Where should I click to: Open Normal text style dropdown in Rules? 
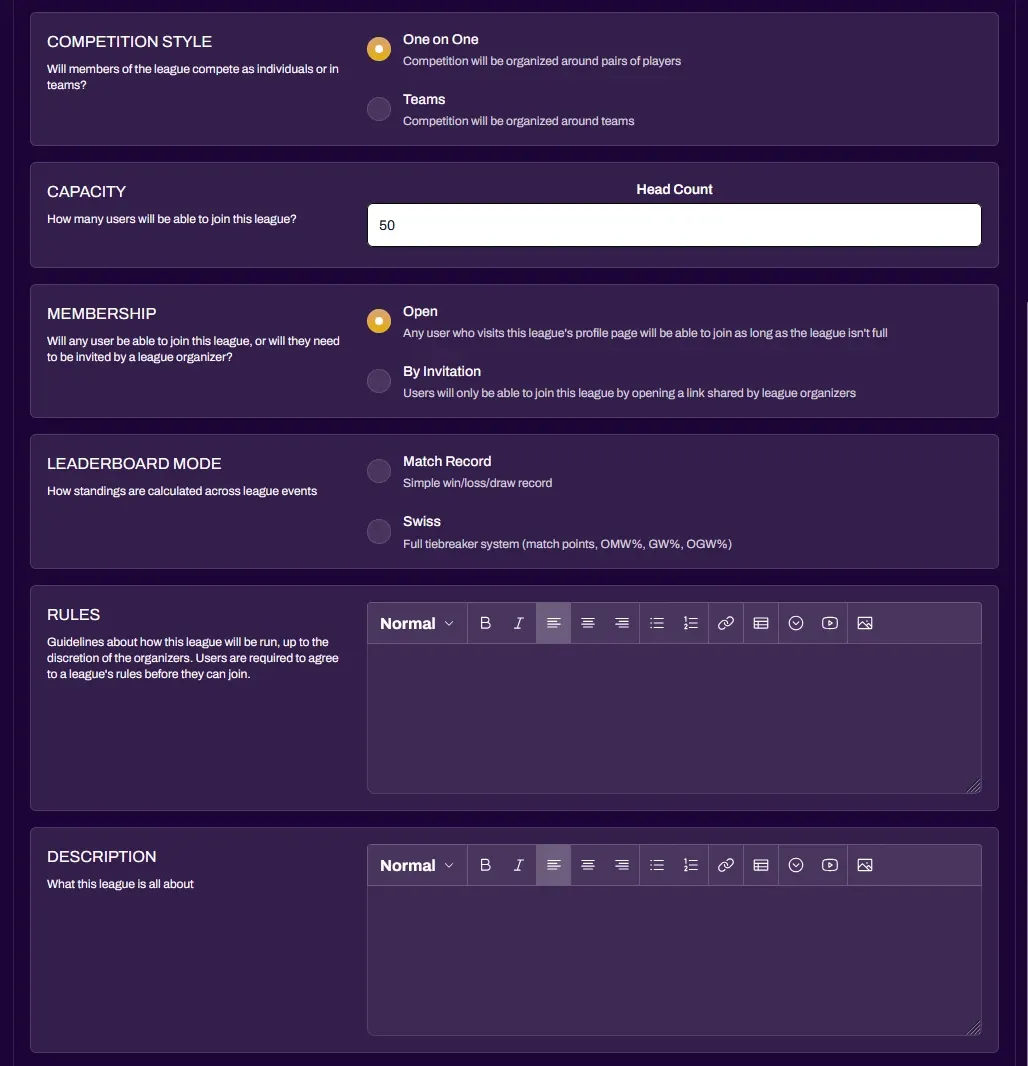tap(417, 623)
